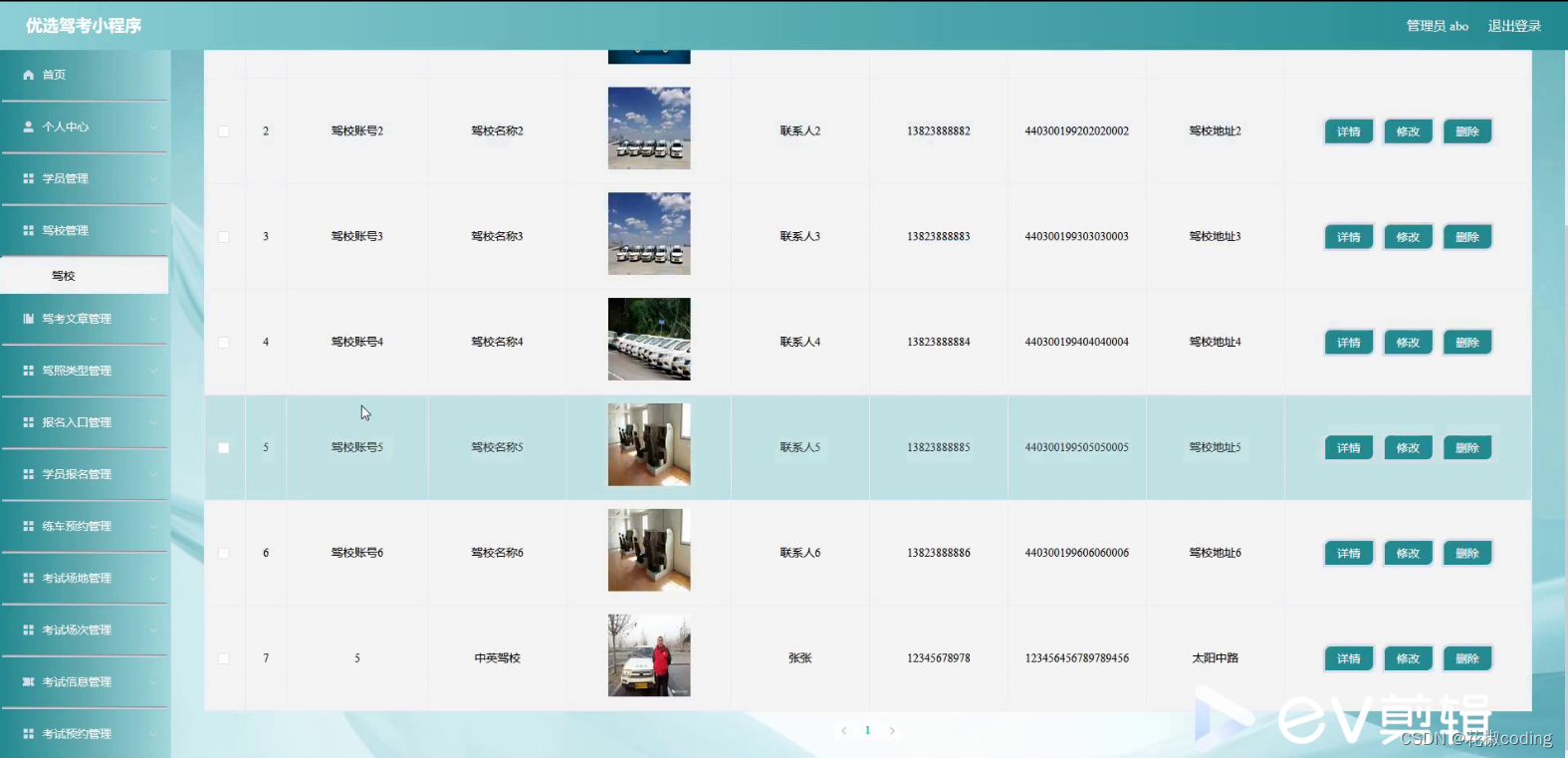Click the grid icon beside 考试预约管理
Screen dimensions: 1568x758
coord(28,733)
